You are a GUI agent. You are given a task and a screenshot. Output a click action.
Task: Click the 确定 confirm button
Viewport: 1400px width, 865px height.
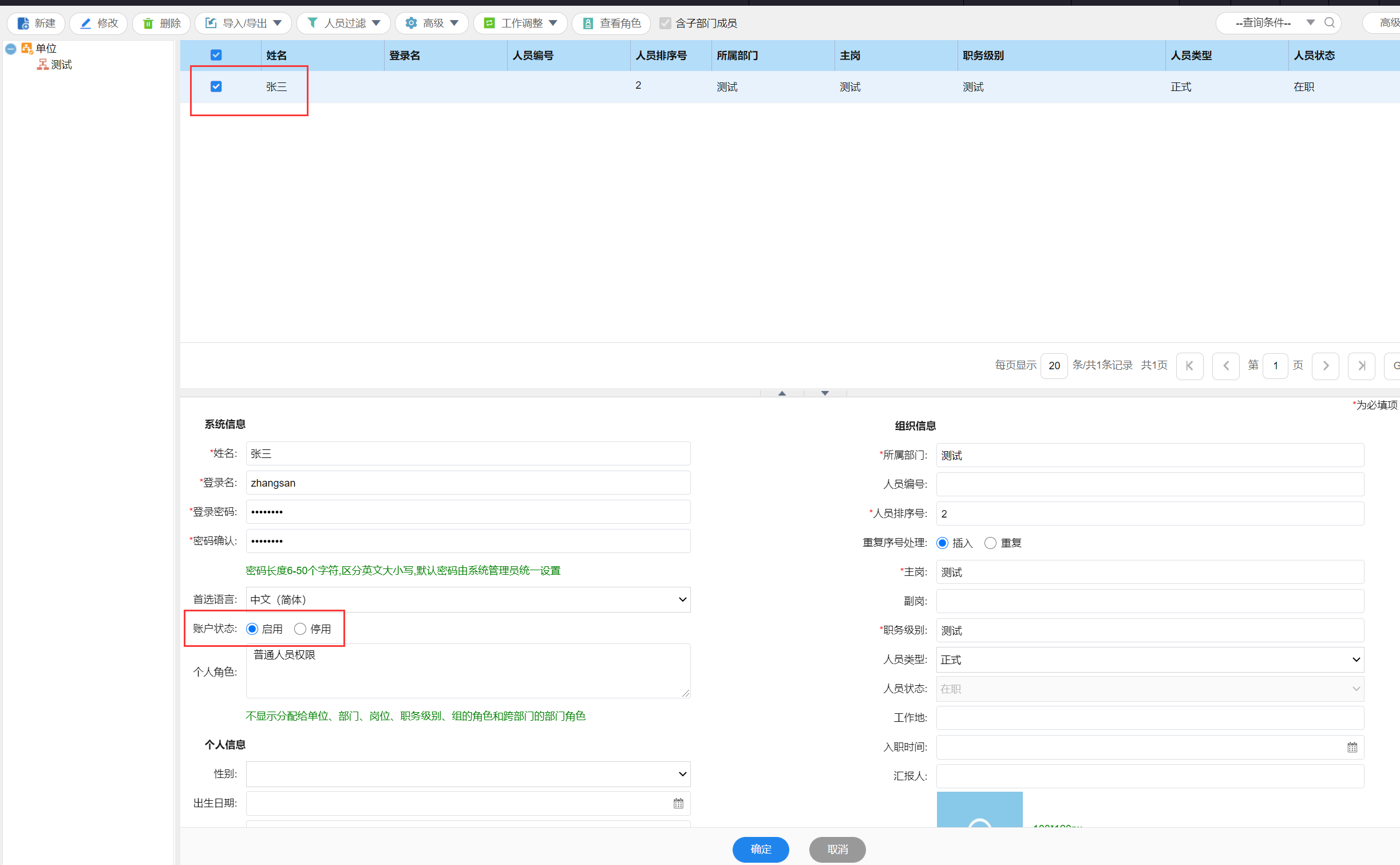pos(760,849)
